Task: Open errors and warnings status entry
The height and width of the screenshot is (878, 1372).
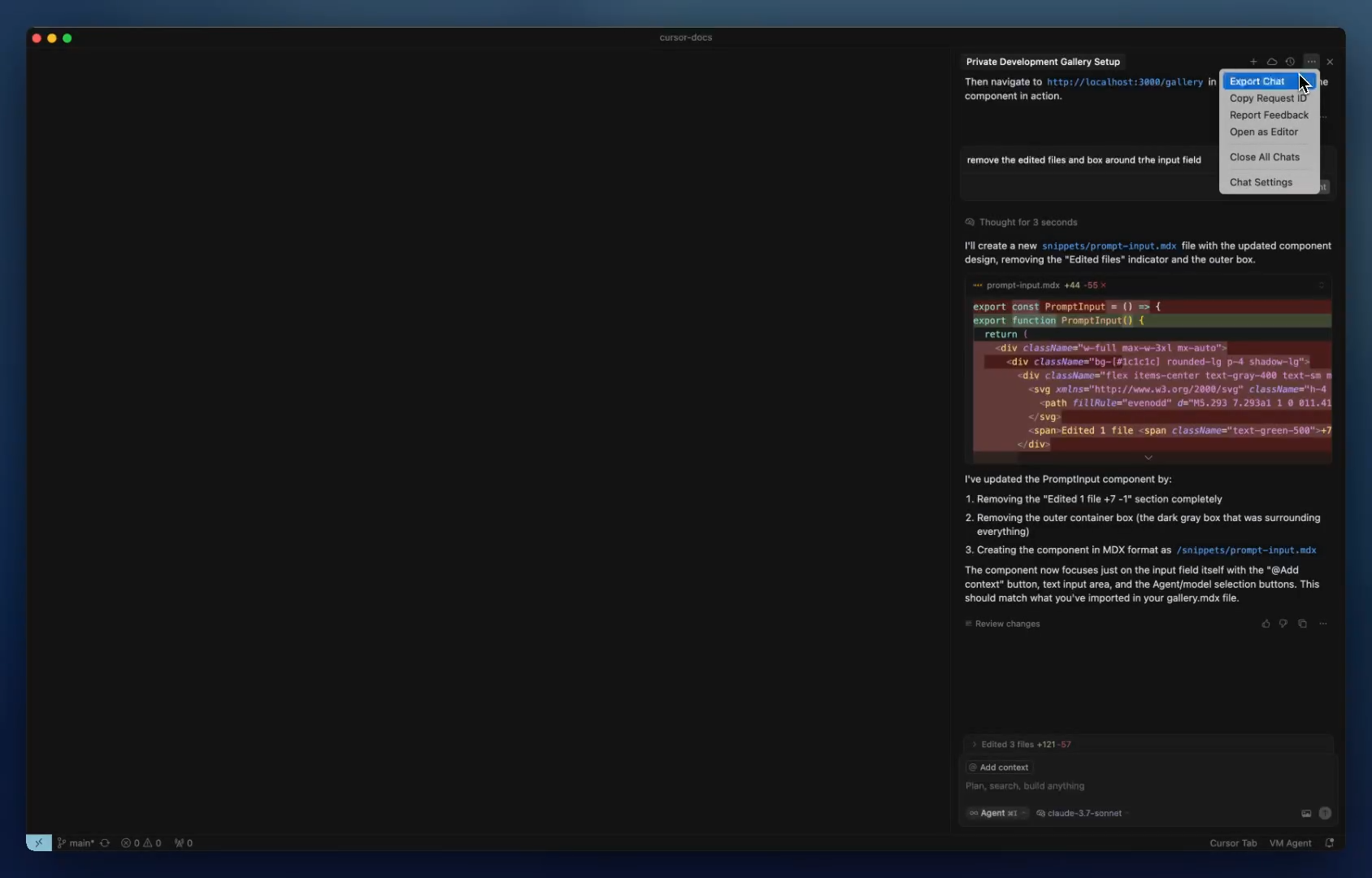Action: pyautogui.click(x=141, y=843)
